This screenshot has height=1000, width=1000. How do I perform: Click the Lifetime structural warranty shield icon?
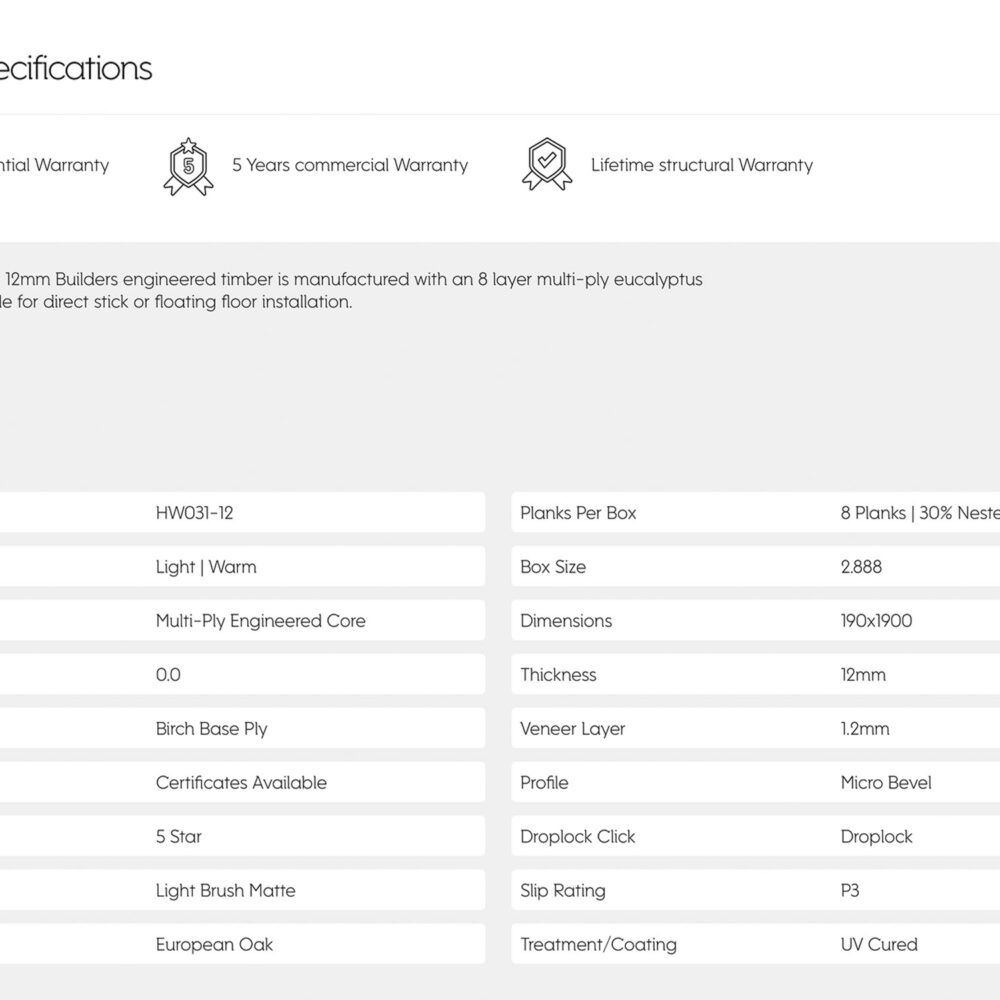[547, 165]
